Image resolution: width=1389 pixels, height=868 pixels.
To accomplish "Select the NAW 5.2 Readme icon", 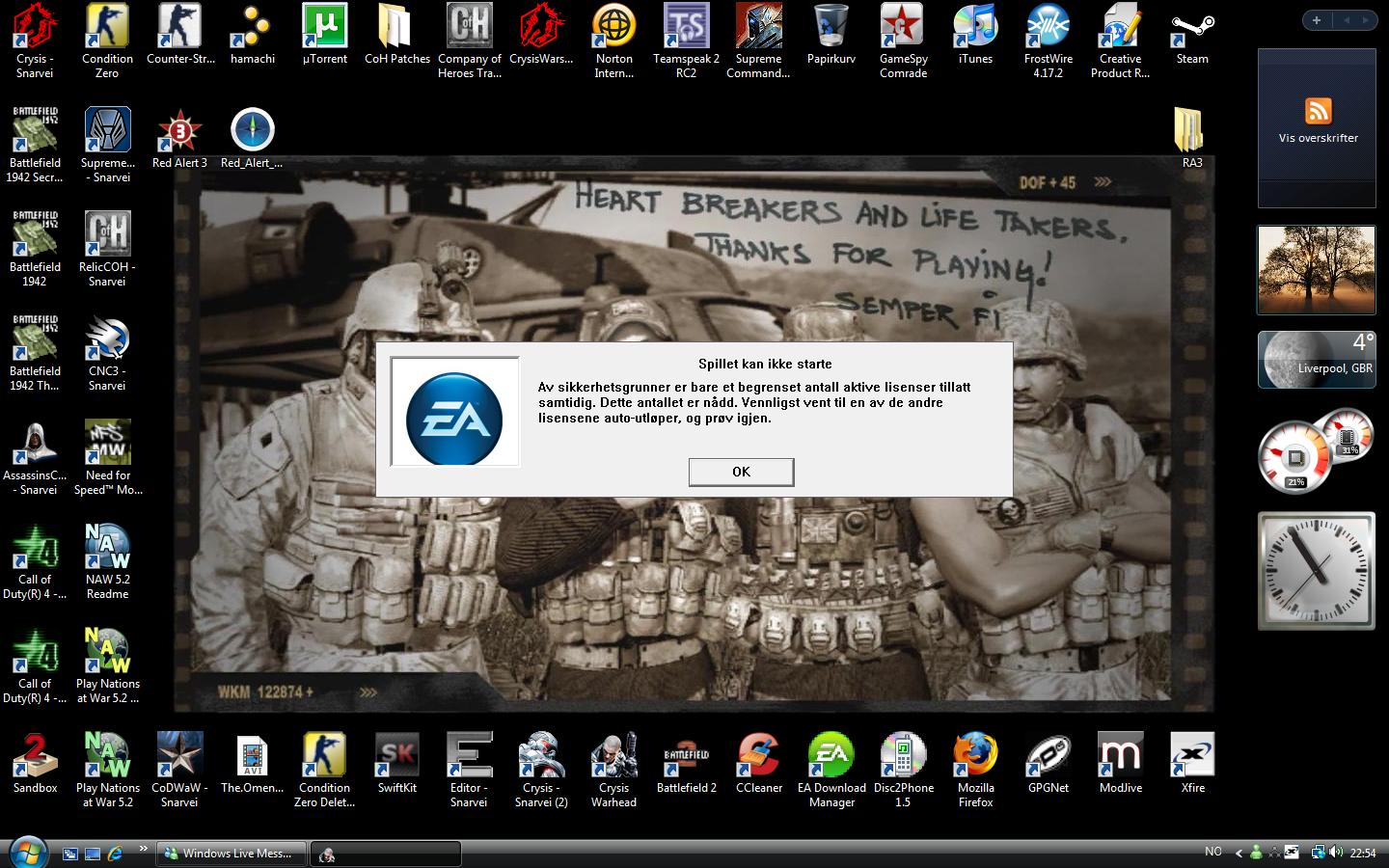I will click(107, 561).
